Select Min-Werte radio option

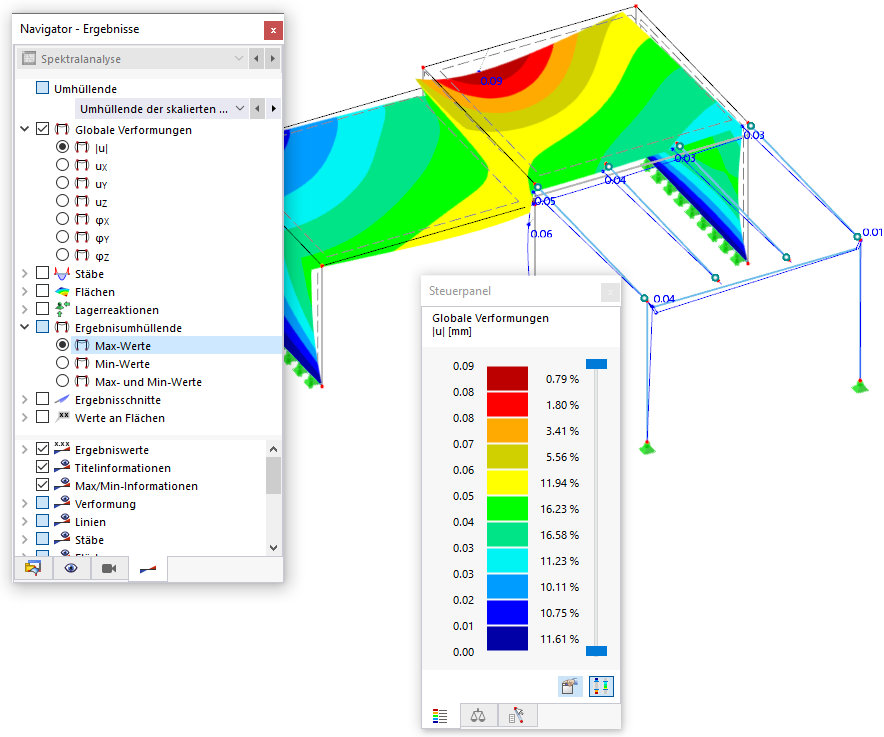[63, 363]
